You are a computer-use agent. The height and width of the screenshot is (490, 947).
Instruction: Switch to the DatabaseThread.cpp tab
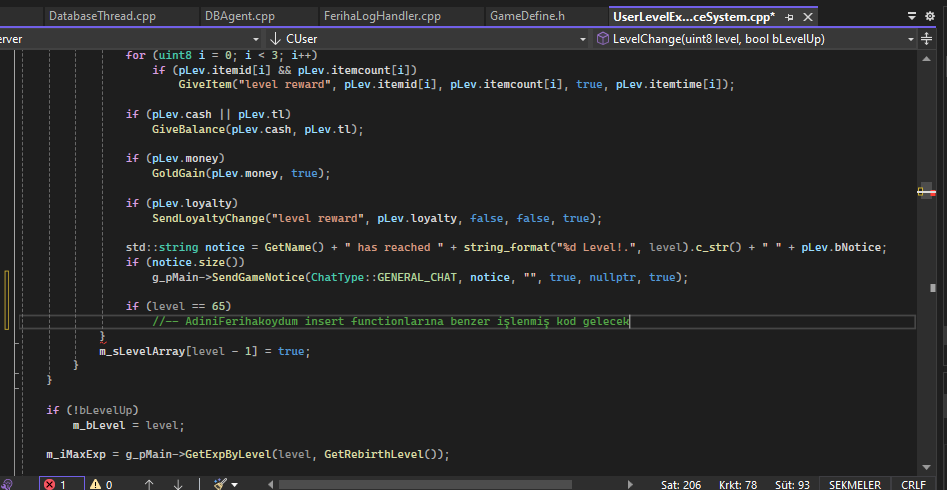[x=101, y=16]
